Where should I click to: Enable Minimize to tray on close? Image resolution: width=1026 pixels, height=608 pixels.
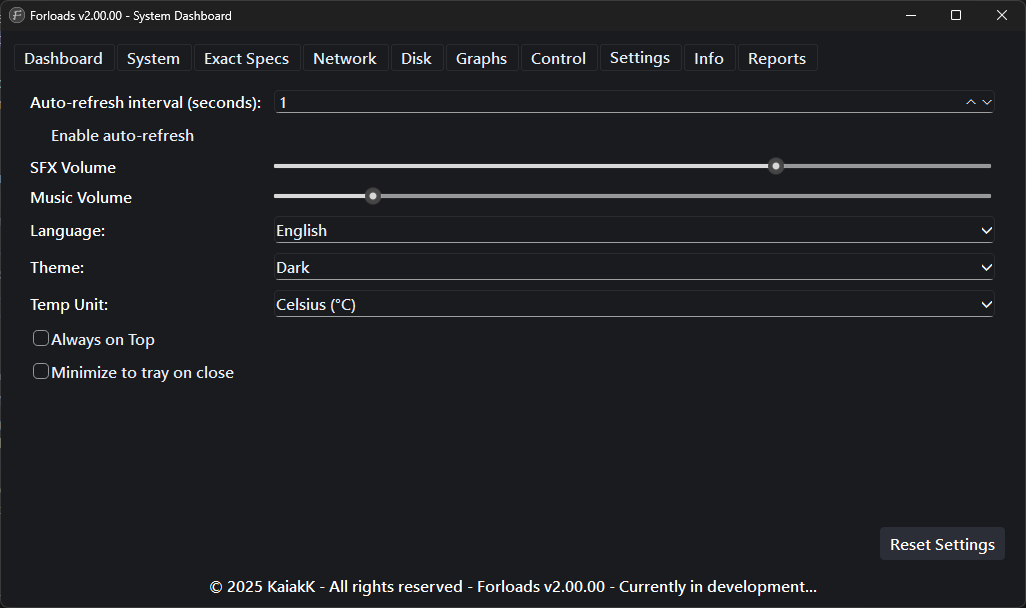[41, 371]
